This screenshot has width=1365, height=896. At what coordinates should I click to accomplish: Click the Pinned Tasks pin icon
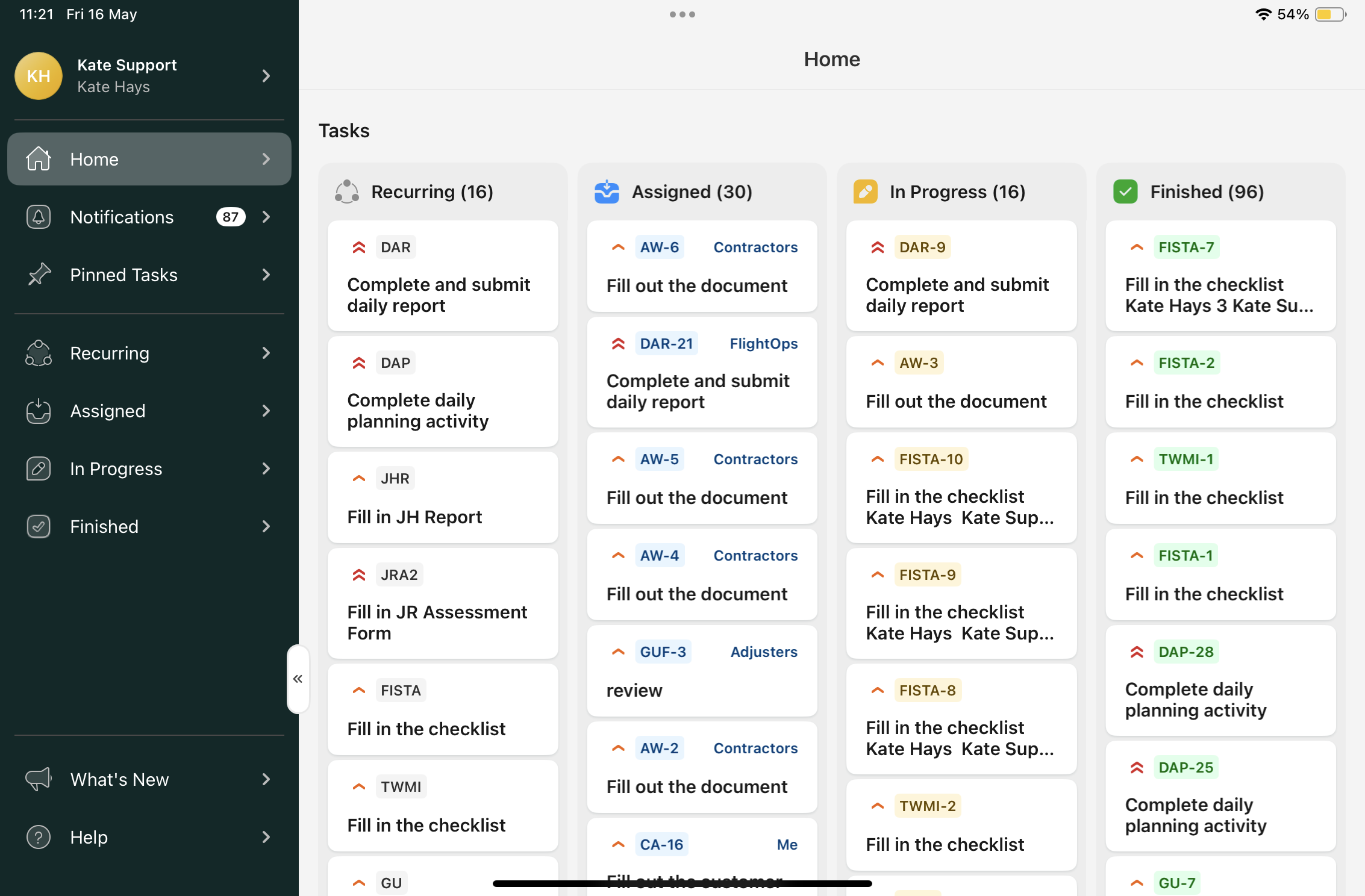(39, 275)
